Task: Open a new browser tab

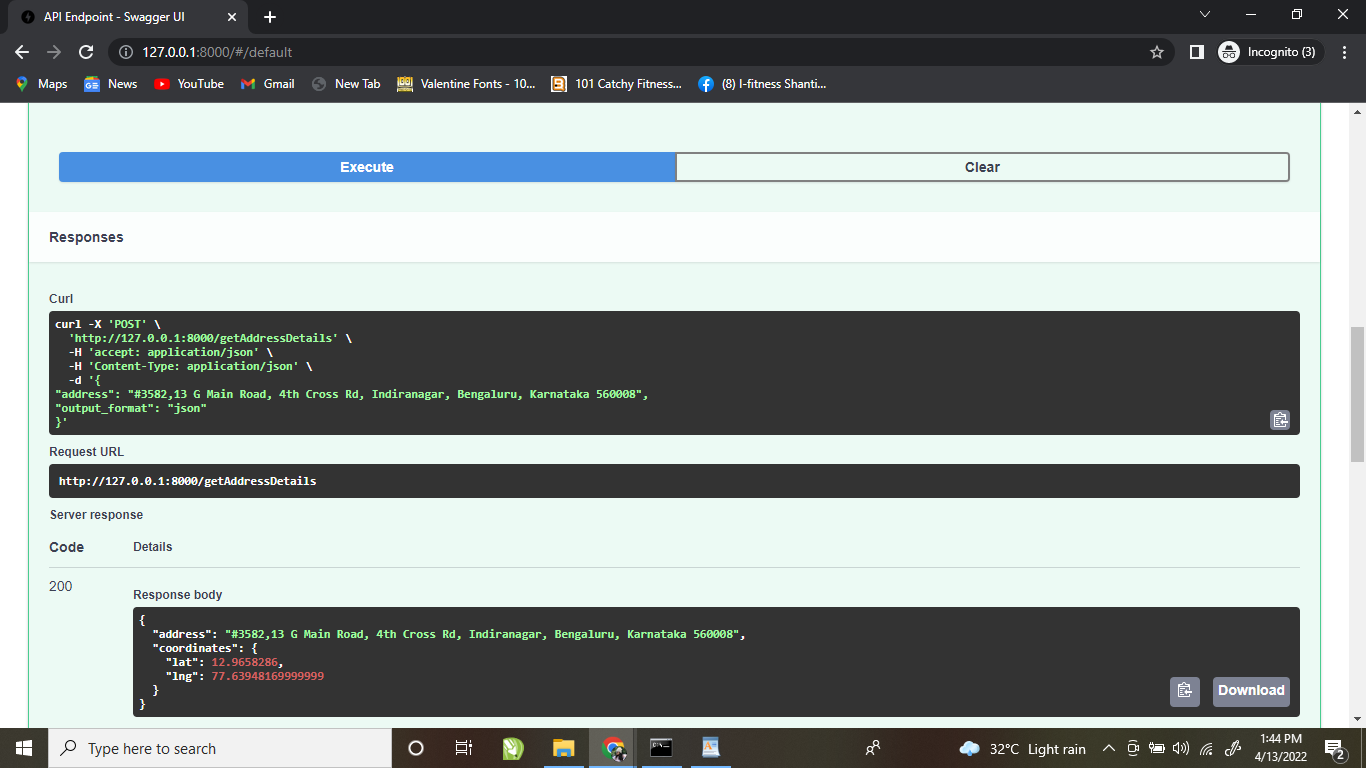Action: point(270,17)
